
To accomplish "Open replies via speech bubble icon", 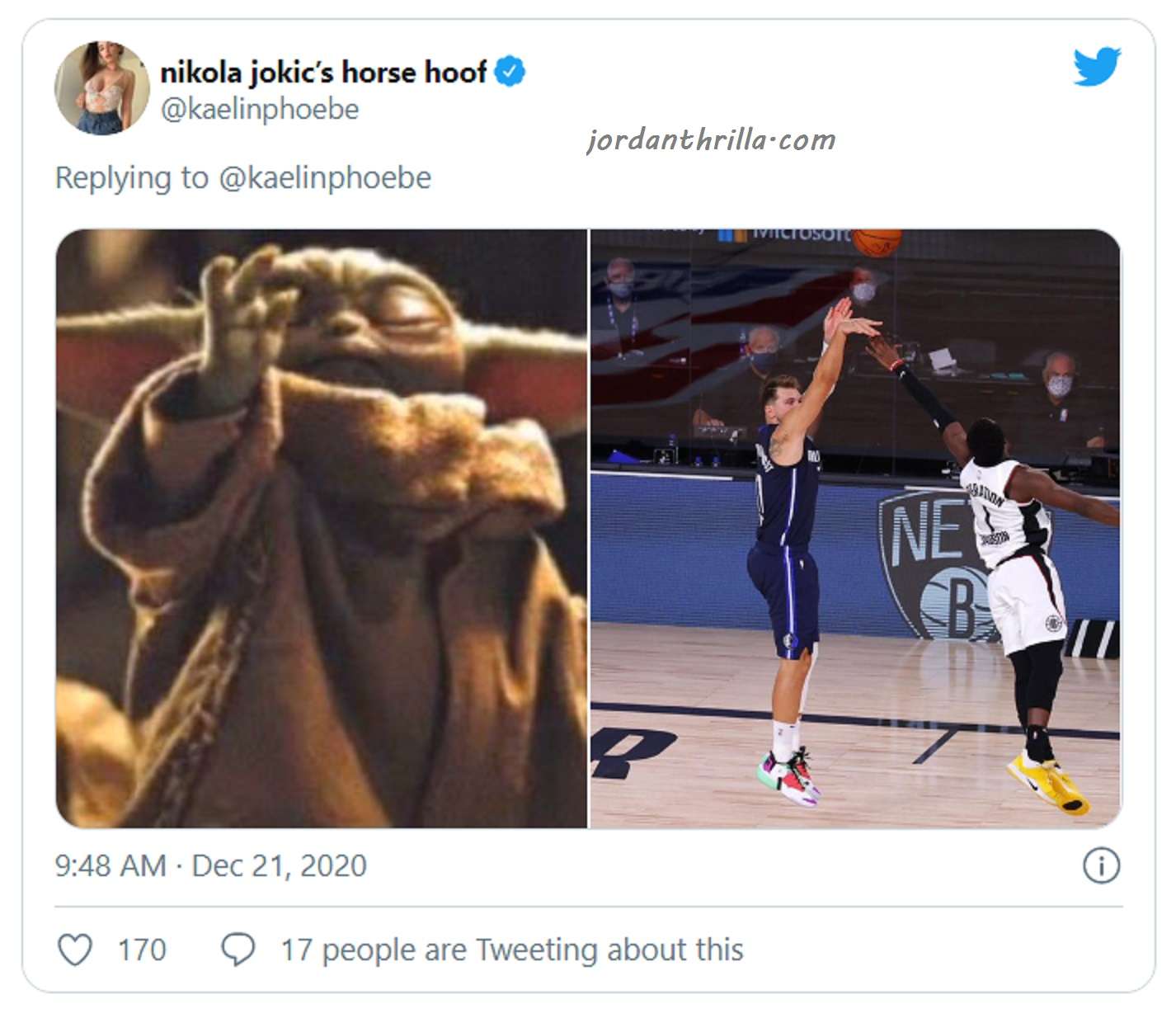I will (238, 950).
